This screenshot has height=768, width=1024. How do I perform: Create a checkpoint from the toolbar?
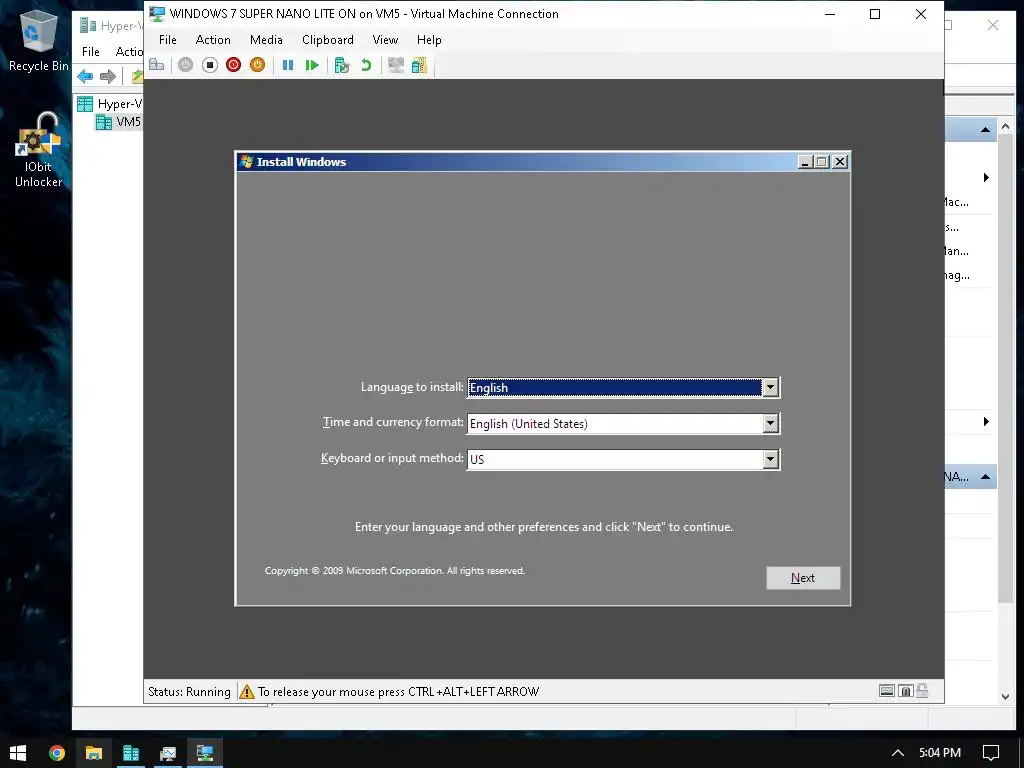342,65
